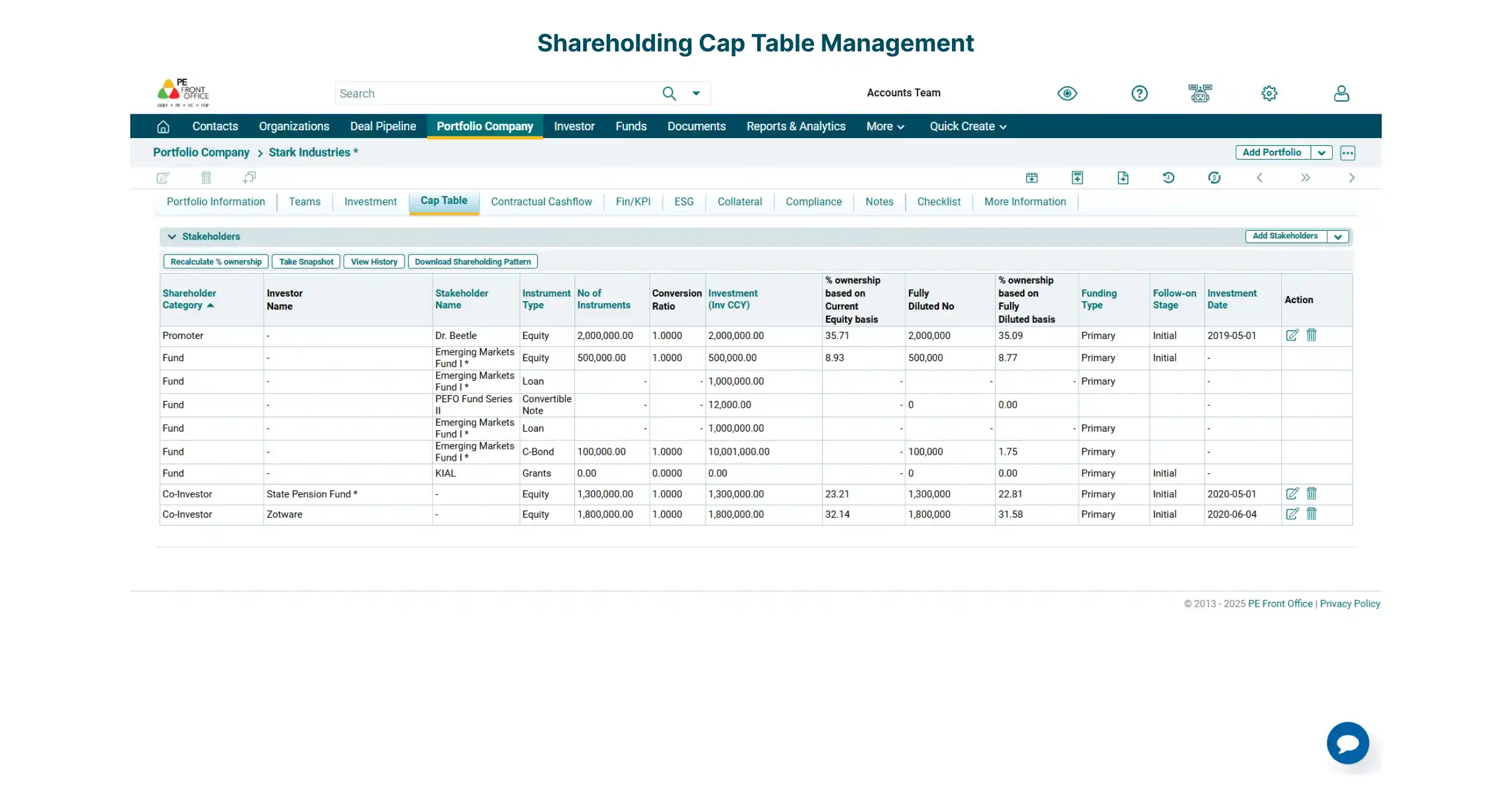Click the Take Snapshot button
1512x795 pixels.
[x=306, y=262]
